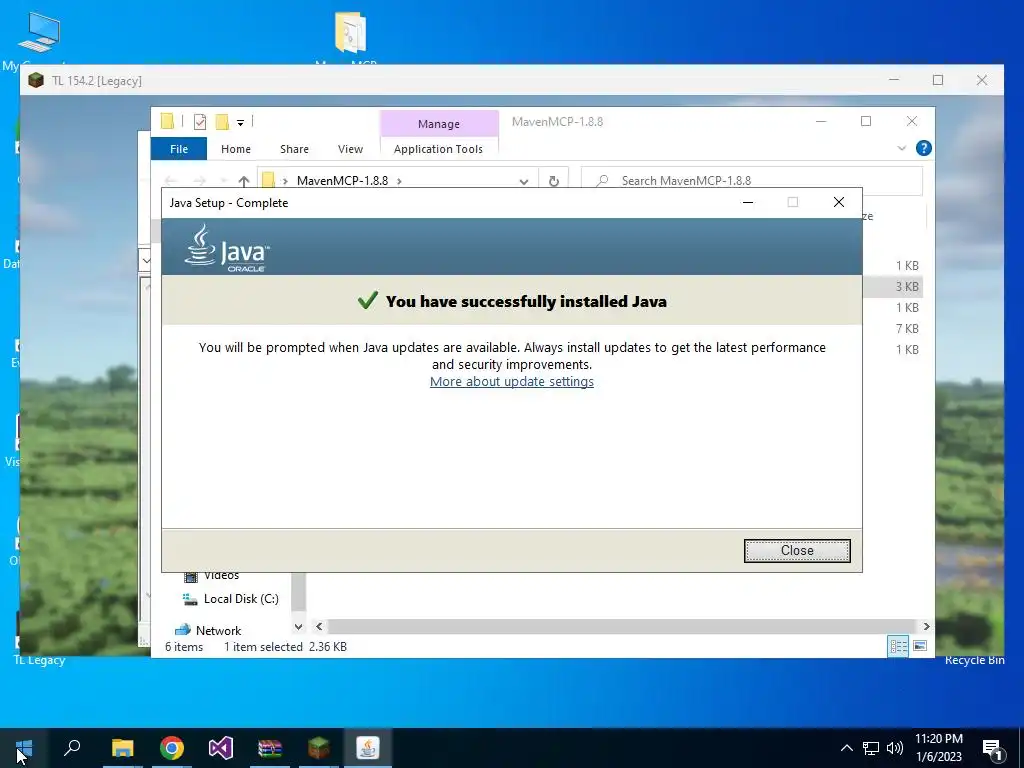Expand the address bar history dropdown

(x=524, y=182)
